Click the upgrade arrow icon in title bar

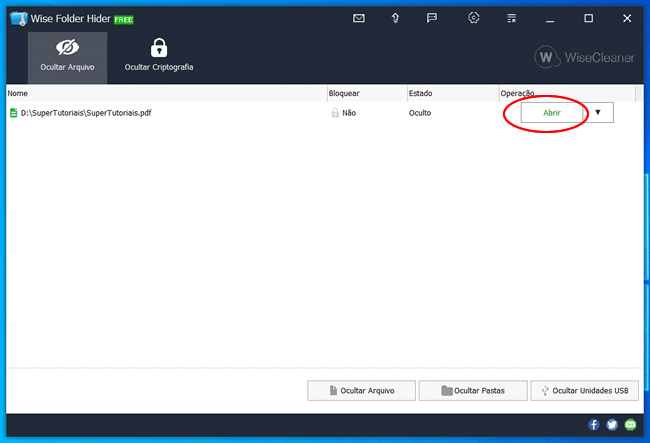(395, 18)
